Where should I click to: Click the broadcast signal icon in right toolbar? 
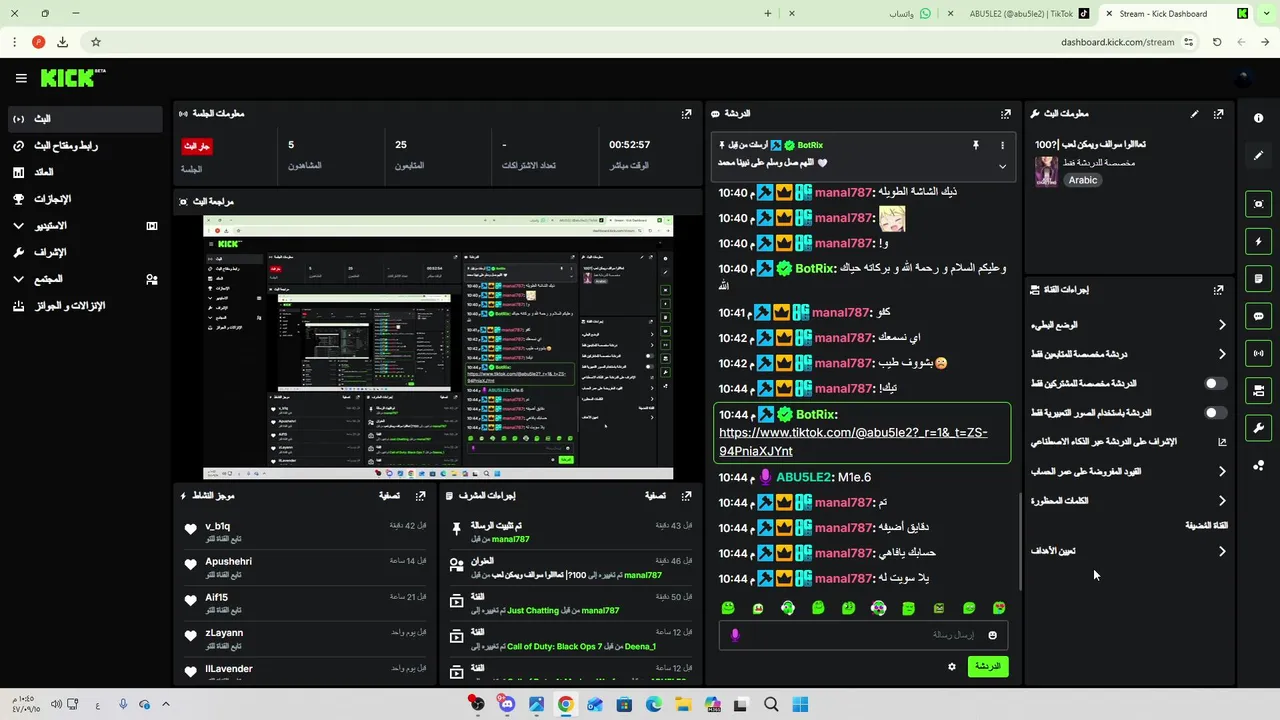tap(1258, 353)
